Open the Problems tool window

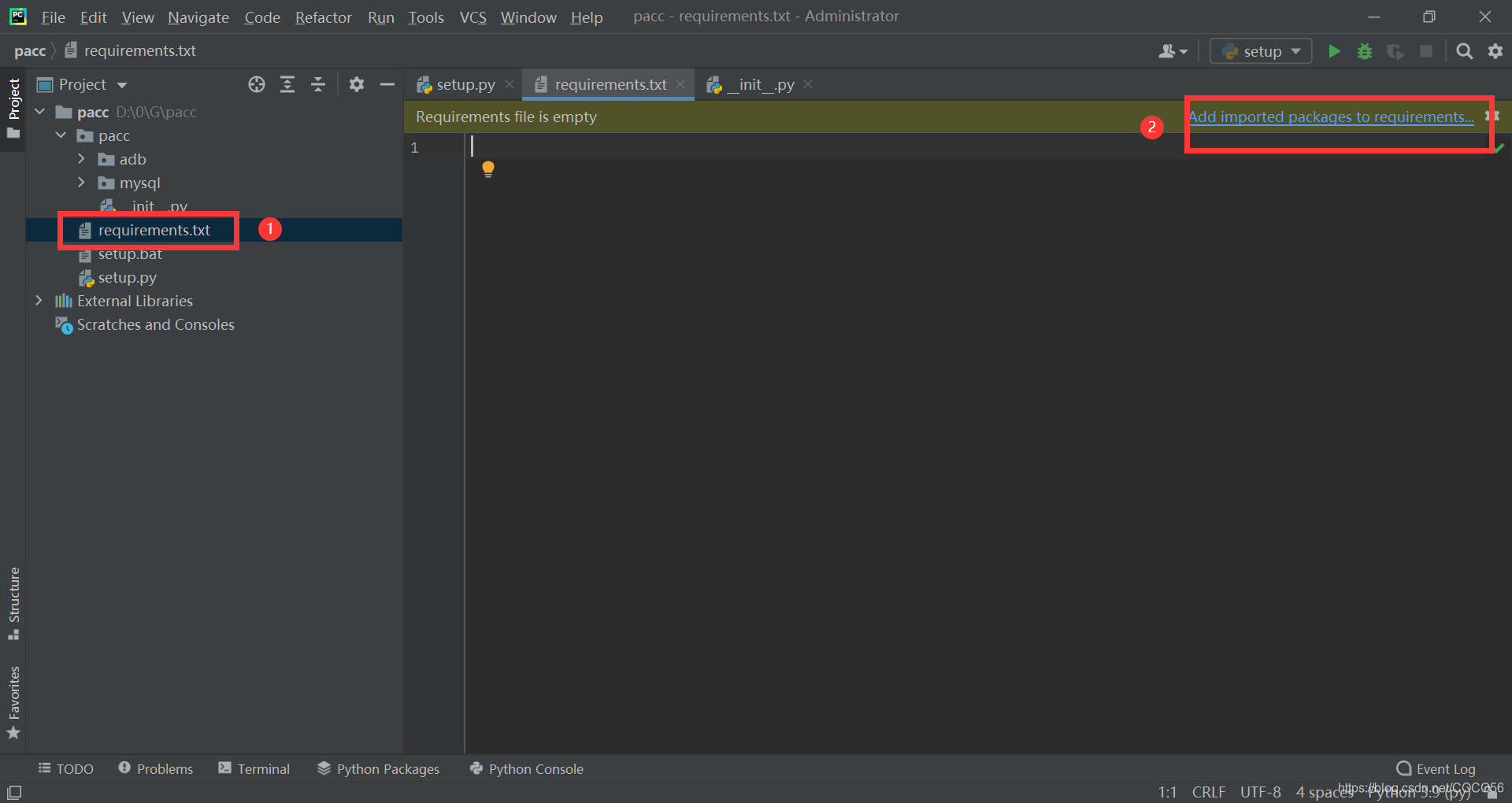click(x=156, y=768)
